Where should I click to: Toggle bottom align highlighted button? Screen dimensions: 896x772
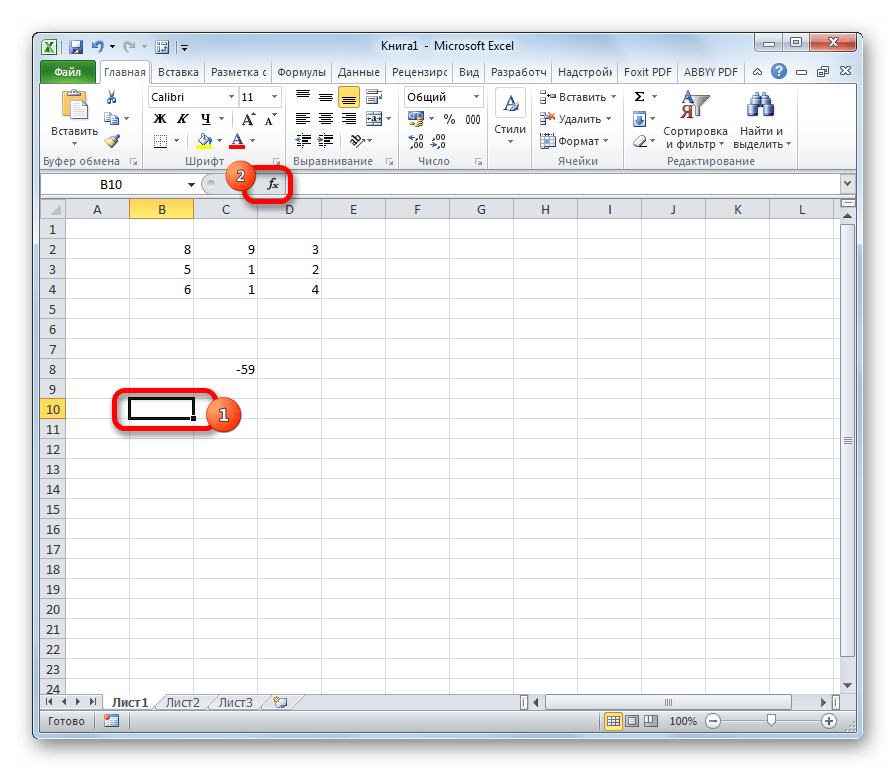pyautogui.click(x=349, y=97)
